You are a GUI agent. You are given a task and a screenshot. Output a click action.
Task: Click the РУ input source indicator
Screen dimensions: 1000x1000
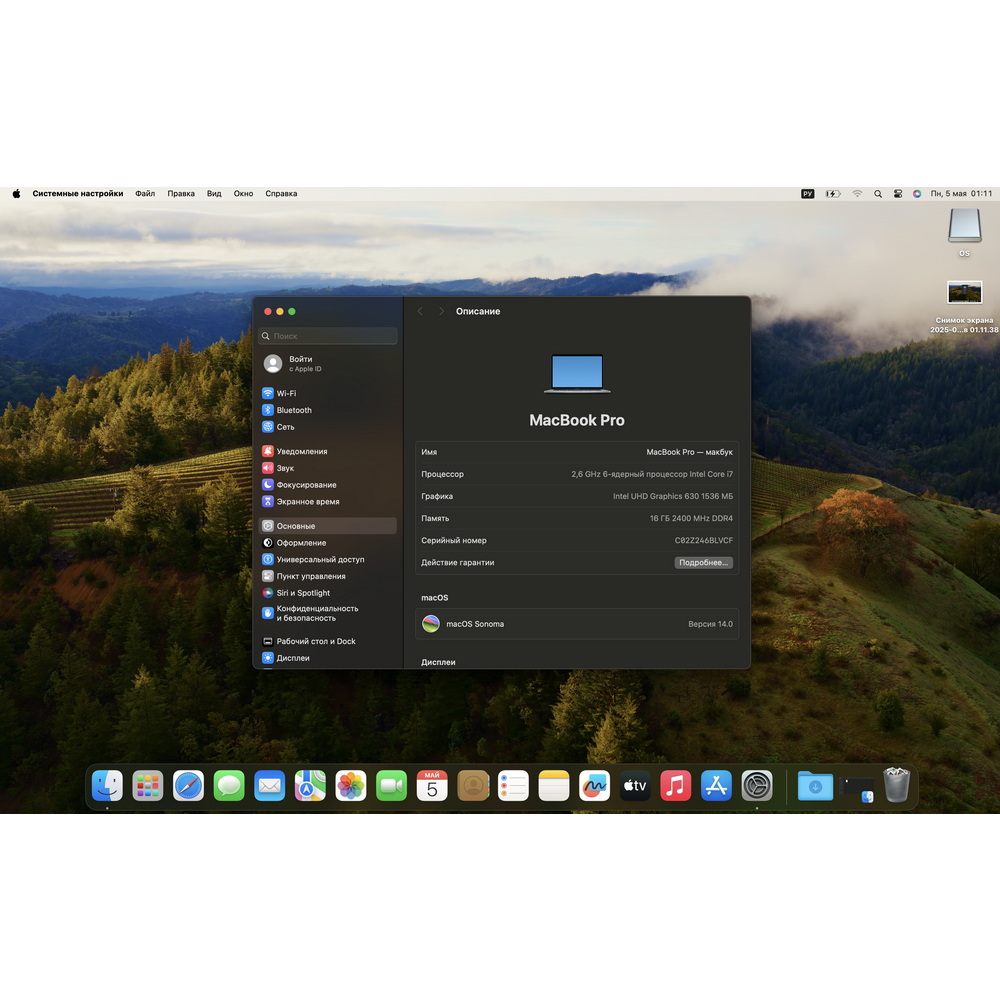click(807, 194)
